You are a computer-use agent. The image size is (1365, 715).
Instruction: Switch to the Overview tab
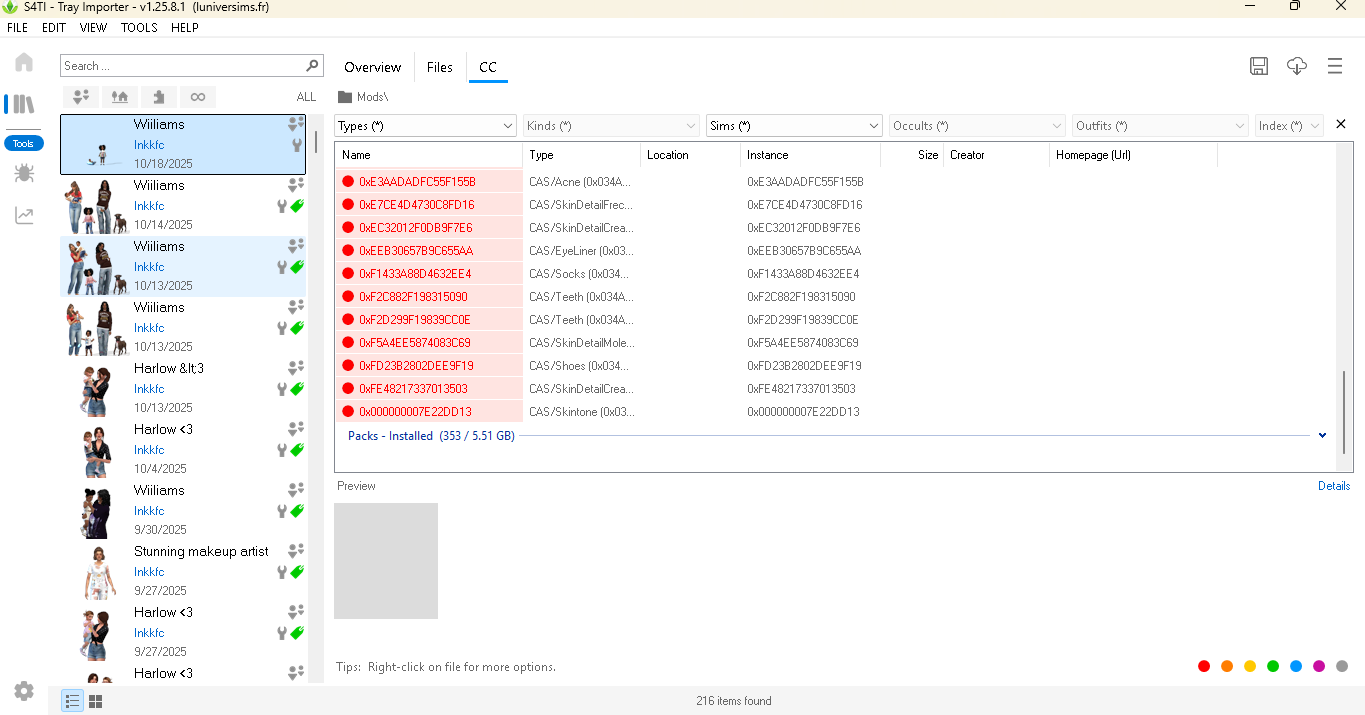(x=372, y=67)
